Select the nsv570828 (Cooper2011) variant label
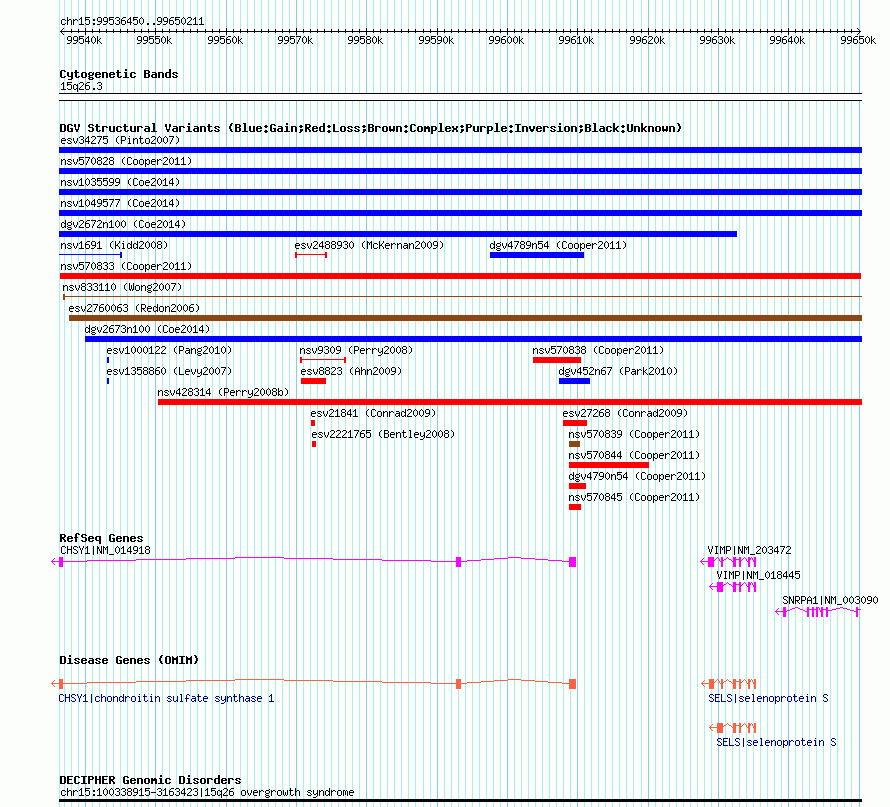The width and height of the screenshot is (890, 807). point(126,161)
